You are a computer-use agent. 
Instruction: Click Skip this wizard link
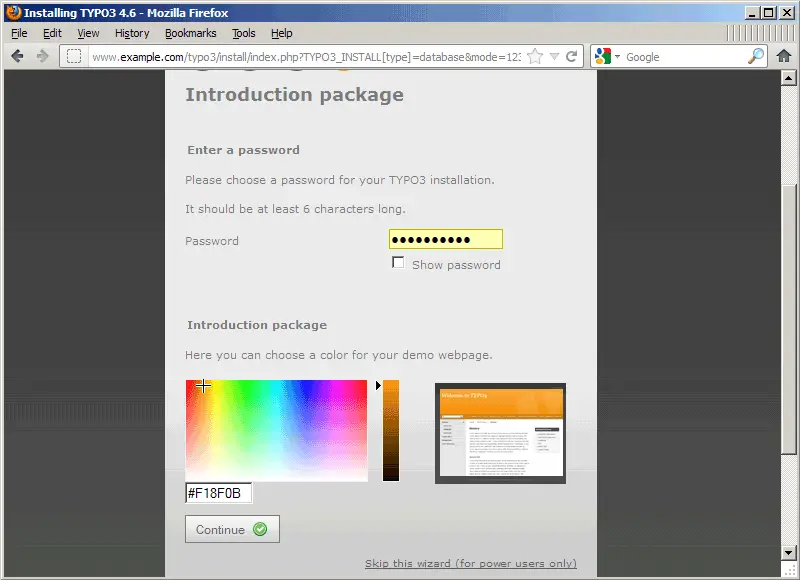click(x=470, y=563)
